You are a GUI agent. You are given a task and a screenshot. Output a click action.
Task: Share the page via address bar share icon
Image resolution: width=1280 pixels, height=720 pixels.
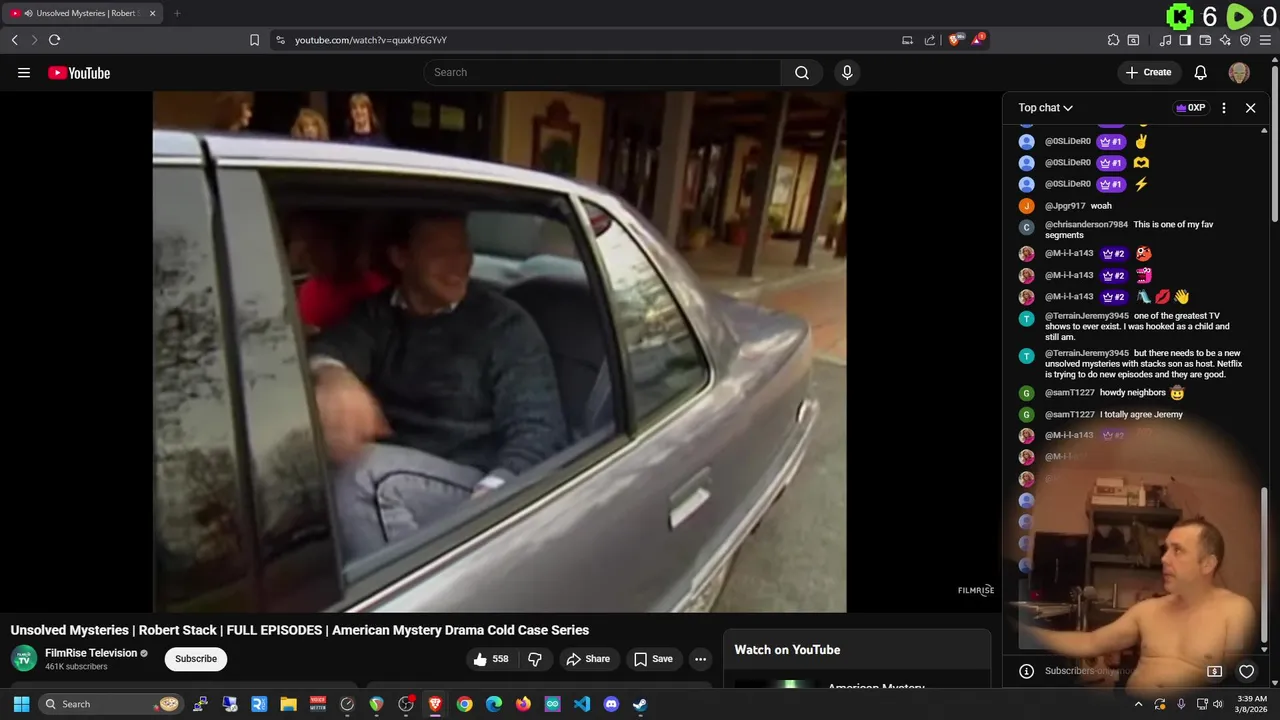930,40
